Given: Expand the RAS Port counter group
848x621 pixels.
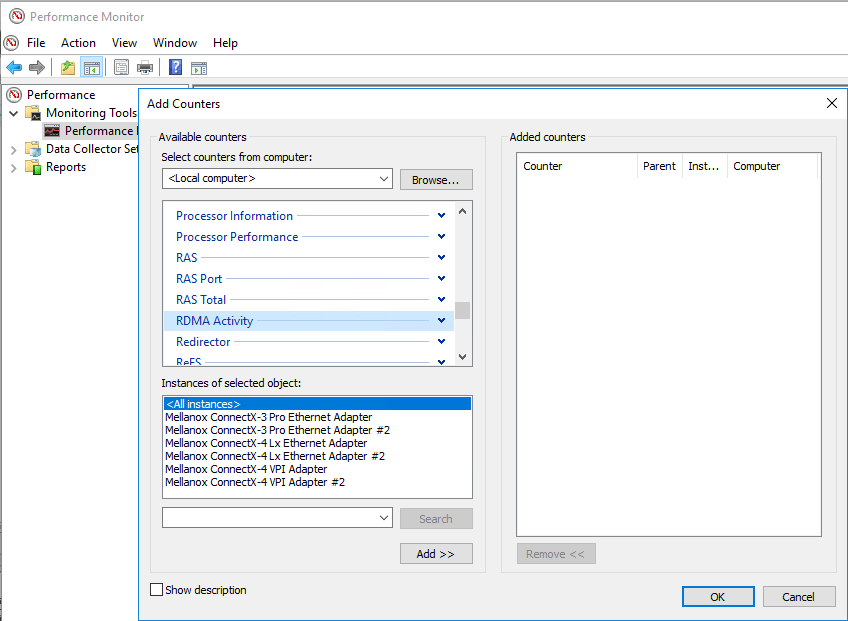Looking at the screenshot, I should point(441,279).
